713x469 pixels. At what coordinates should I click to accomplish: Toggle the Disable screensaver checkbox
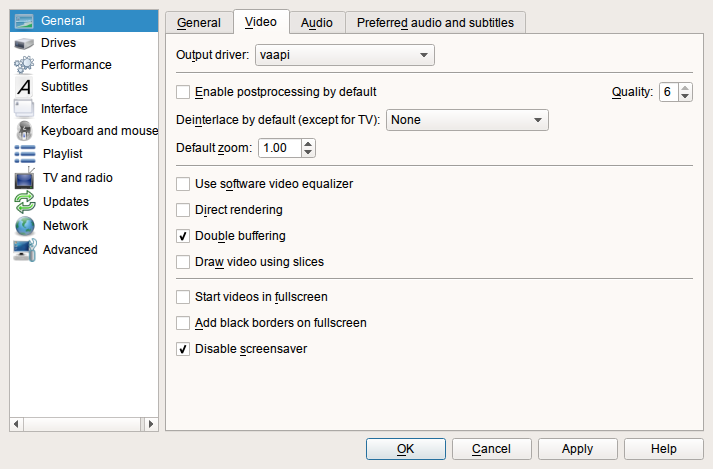tap(183, 349)
